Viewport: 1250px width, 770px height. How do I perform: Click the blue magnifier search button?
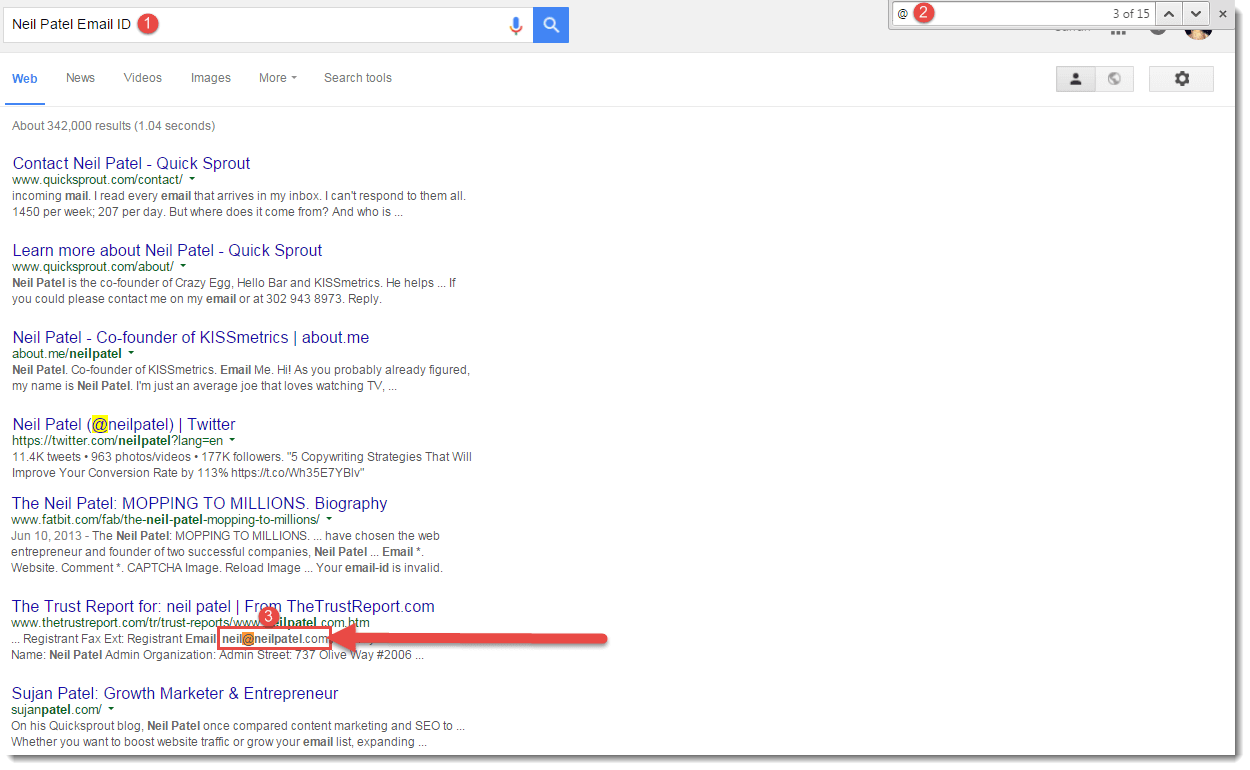click(x=551, y=25)
